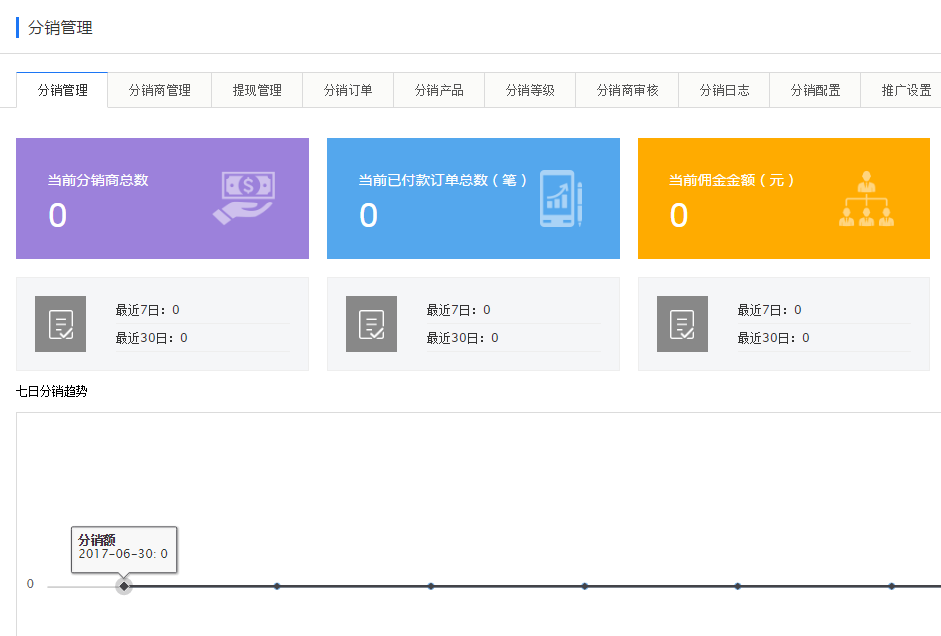The height and width of the screenshot is (636, 941).
Task: Click the highlighted diamond data point on the trend chart
Action: pos(123,584)
